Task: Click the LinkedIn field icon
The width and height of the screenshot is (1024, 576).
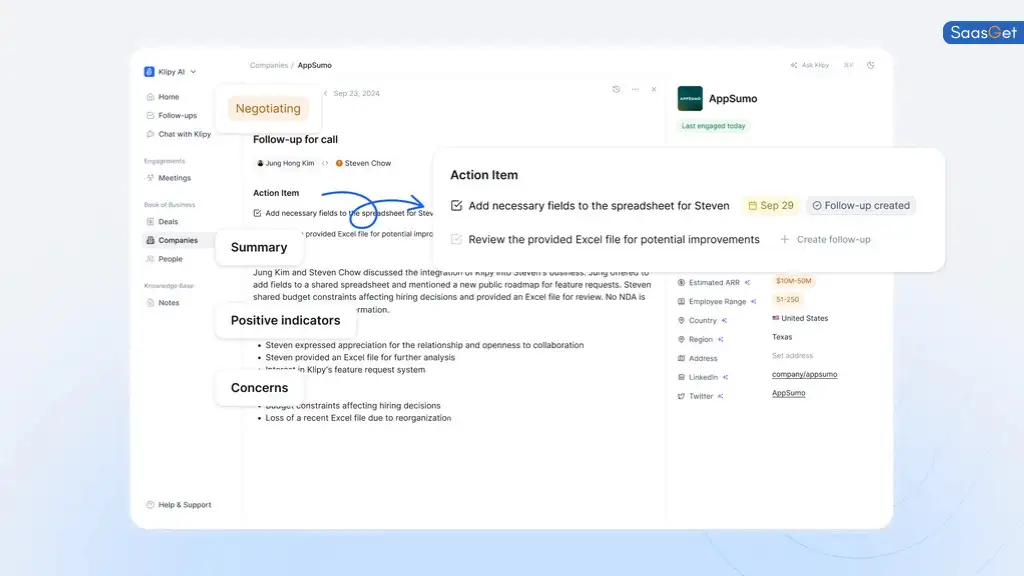Action: [x=681, y=377]
